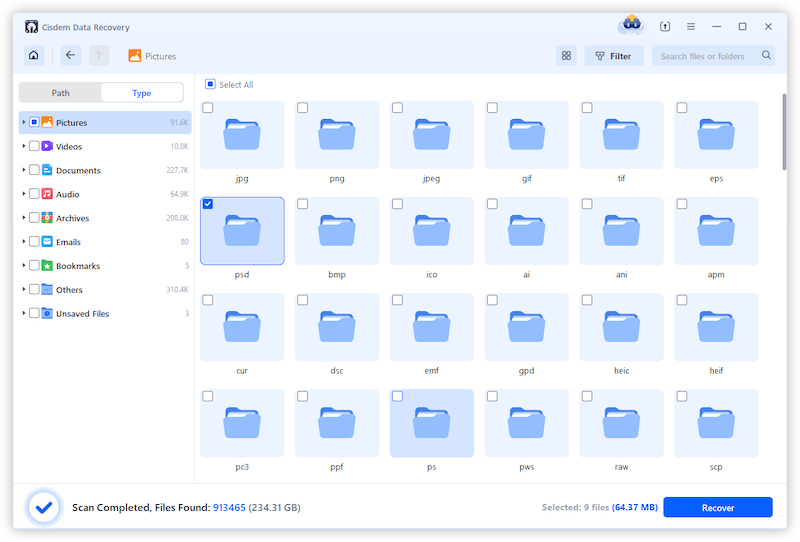
Task: Expand the Archives tree node
Action: (x=23, y=218)
